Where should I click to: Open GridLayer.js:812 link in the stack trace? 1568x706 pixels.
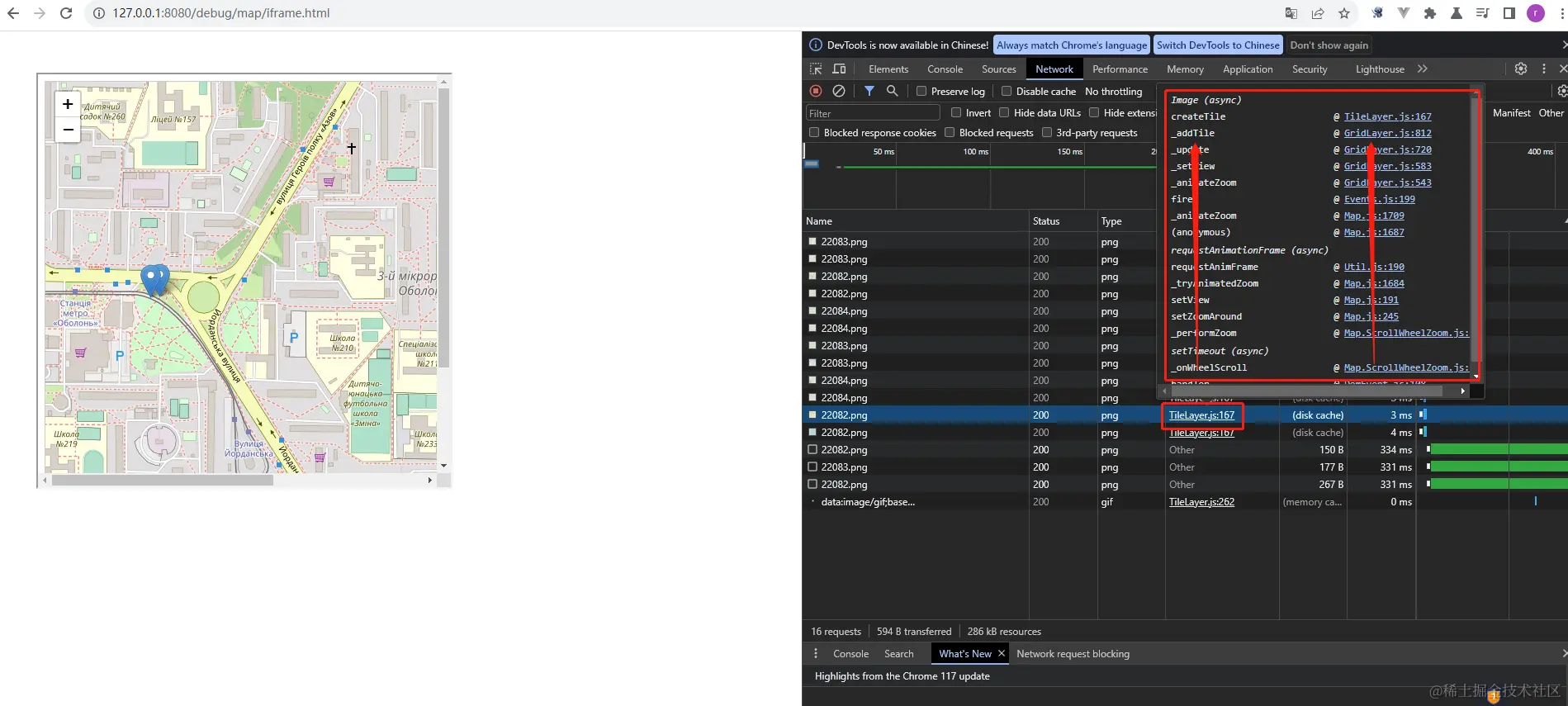1388,133
